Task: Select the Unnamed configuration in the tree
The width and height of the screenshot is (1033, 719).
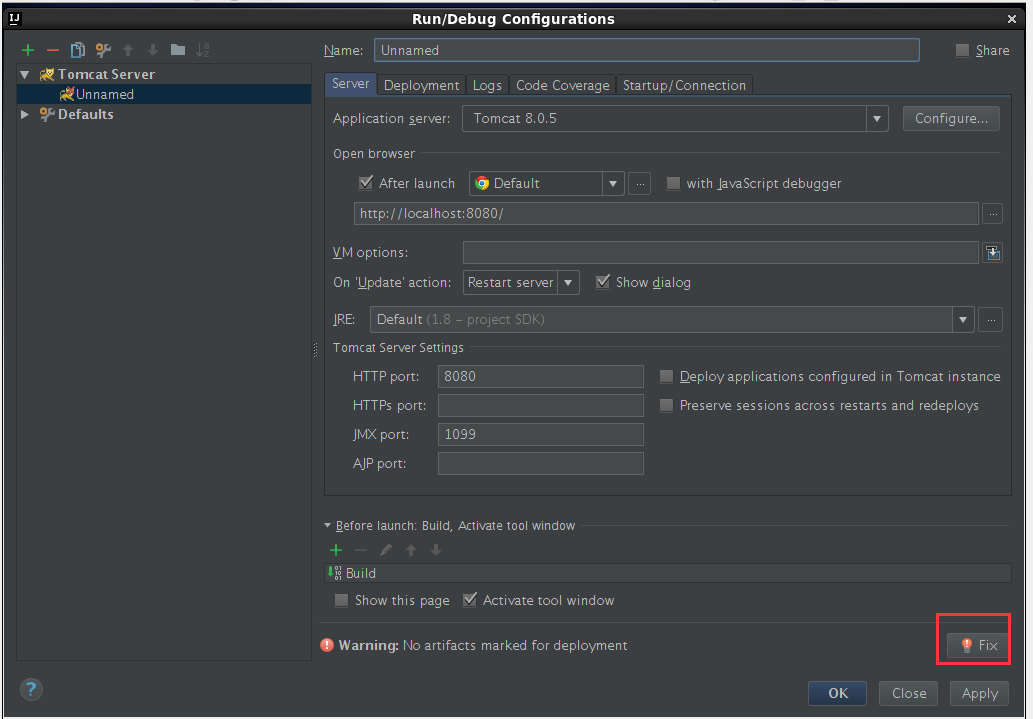Action: (164, 94)
